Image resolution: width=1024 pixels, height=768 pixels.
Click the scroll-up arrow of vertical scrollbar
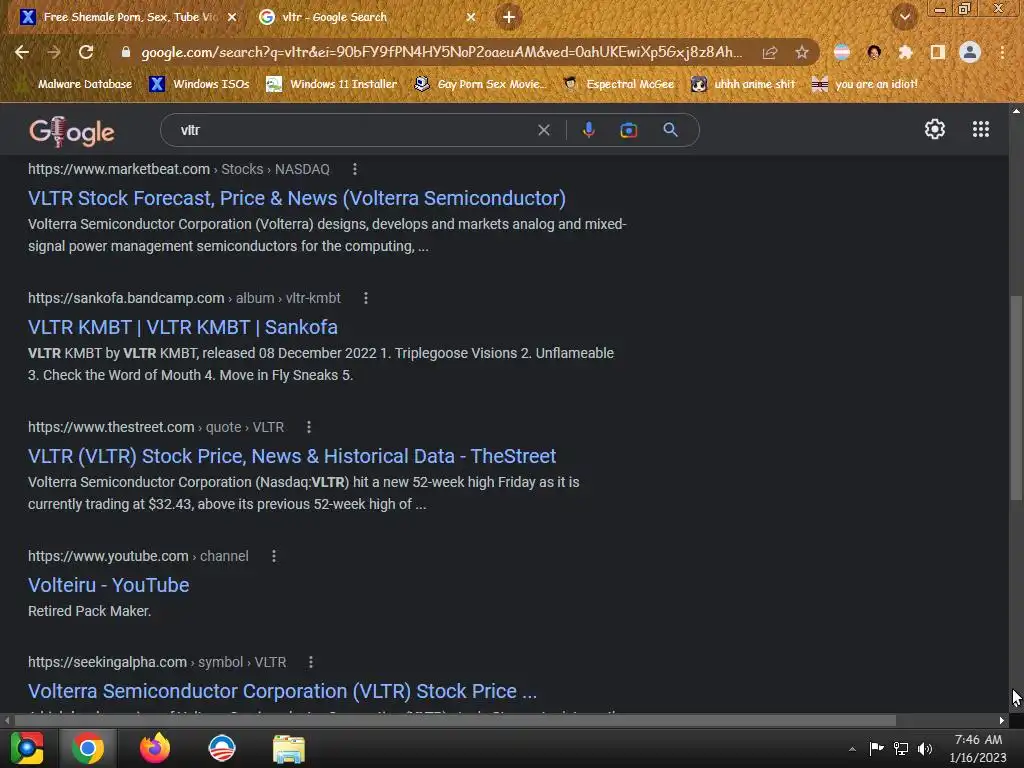point(1016,111)
